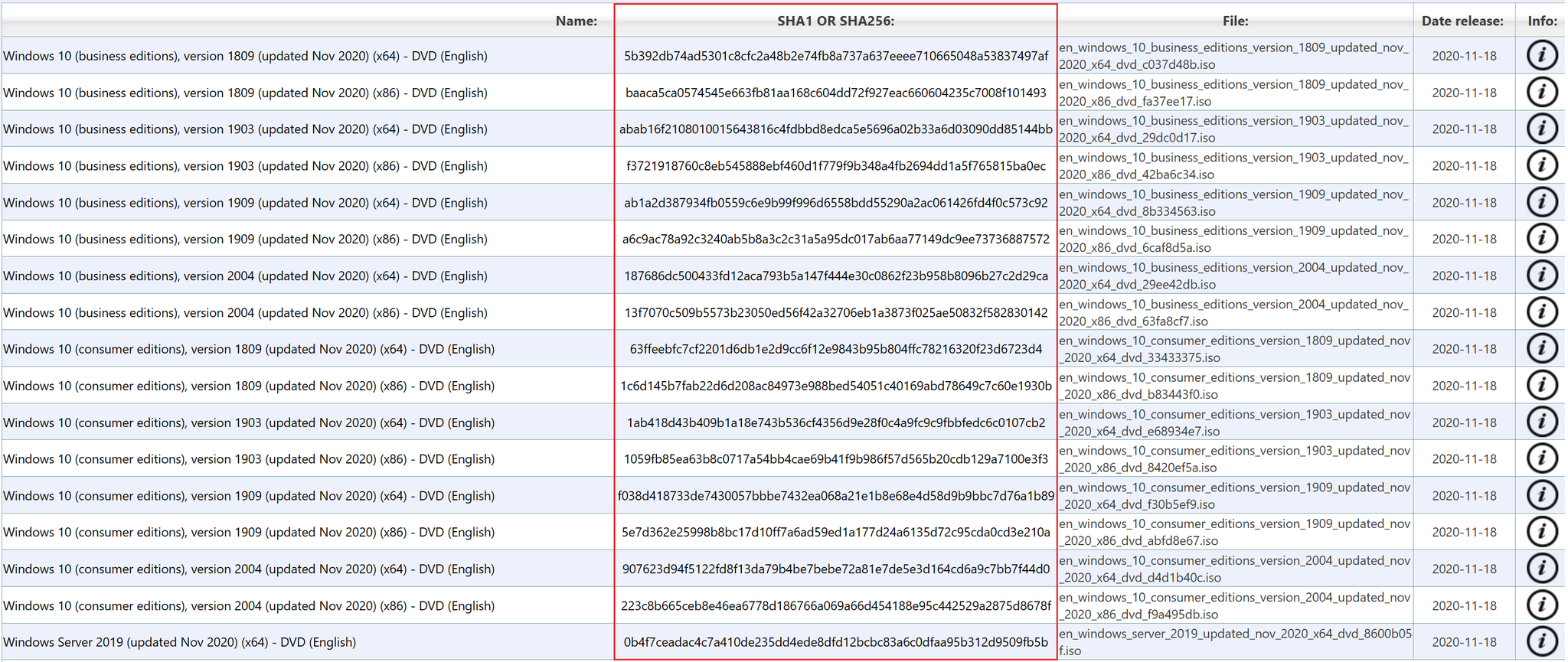Open info icon for consumer 1903 x64 row
Viewport: 1568px width, 662px height.
[1542, 422]
